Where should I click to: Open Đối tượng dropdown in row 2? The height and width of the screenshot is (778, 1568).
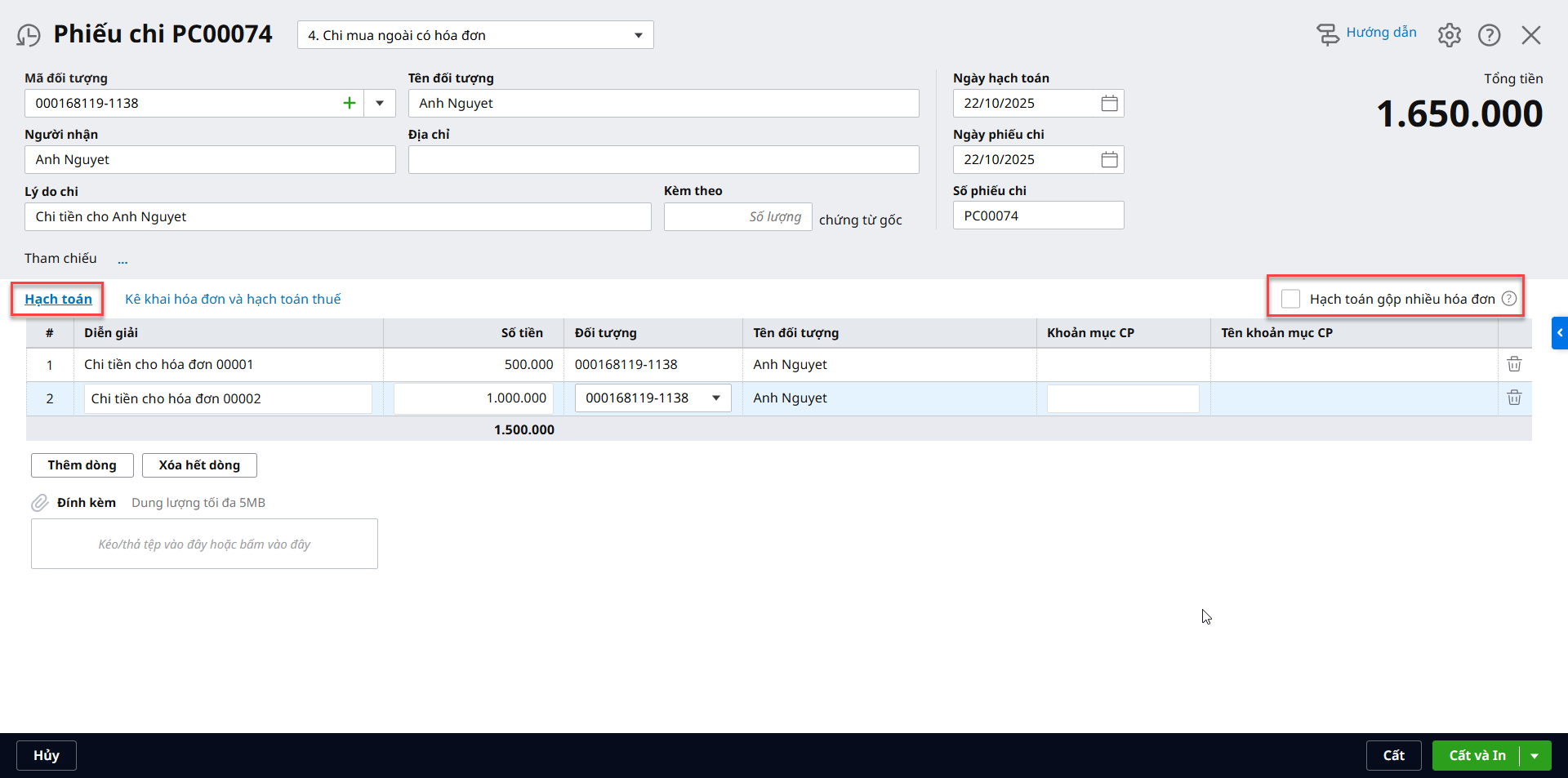pyautogui.click(x=716, y=398)
